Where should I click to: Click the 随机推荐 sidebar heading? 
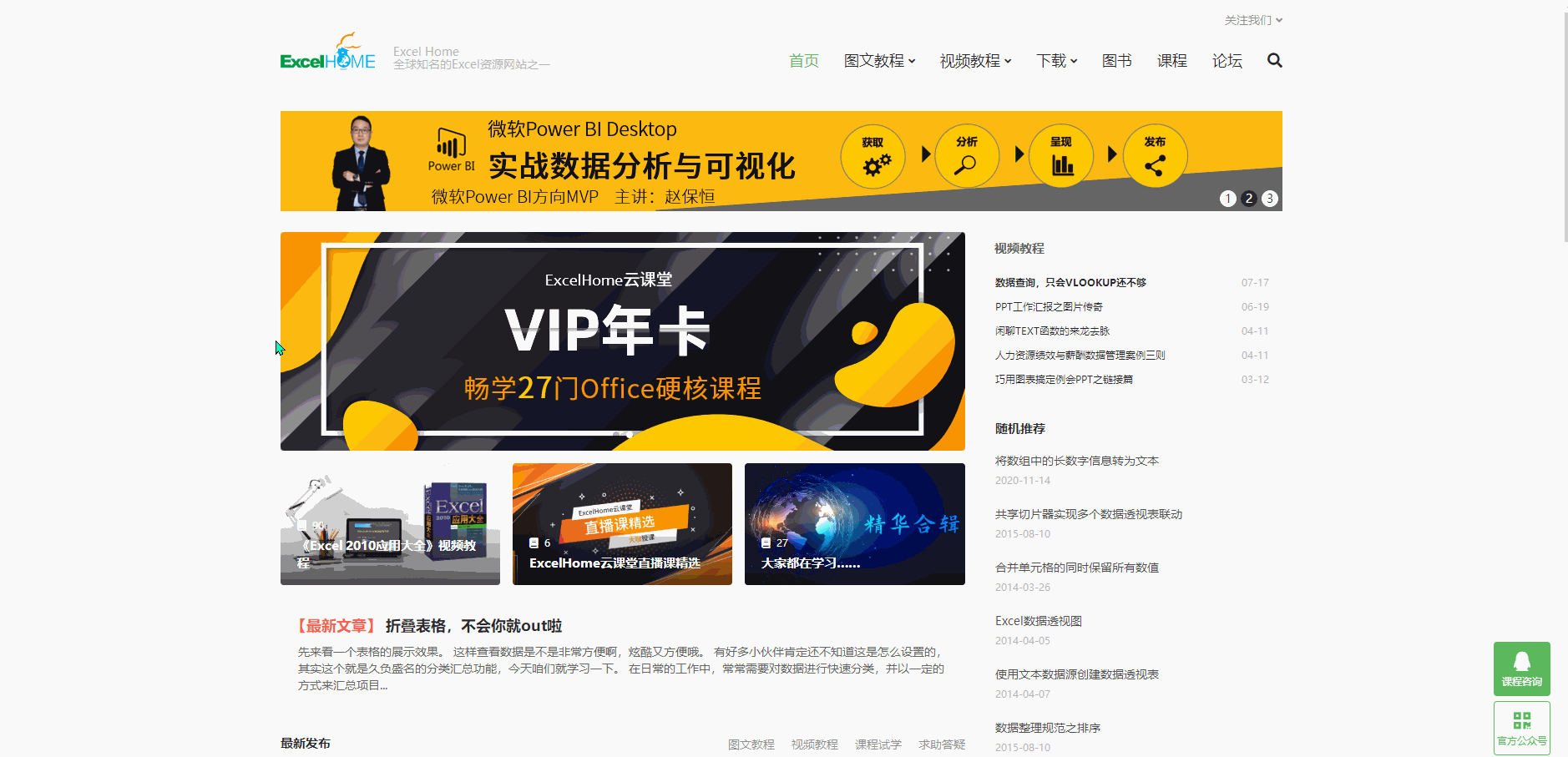coord(1019,429)
